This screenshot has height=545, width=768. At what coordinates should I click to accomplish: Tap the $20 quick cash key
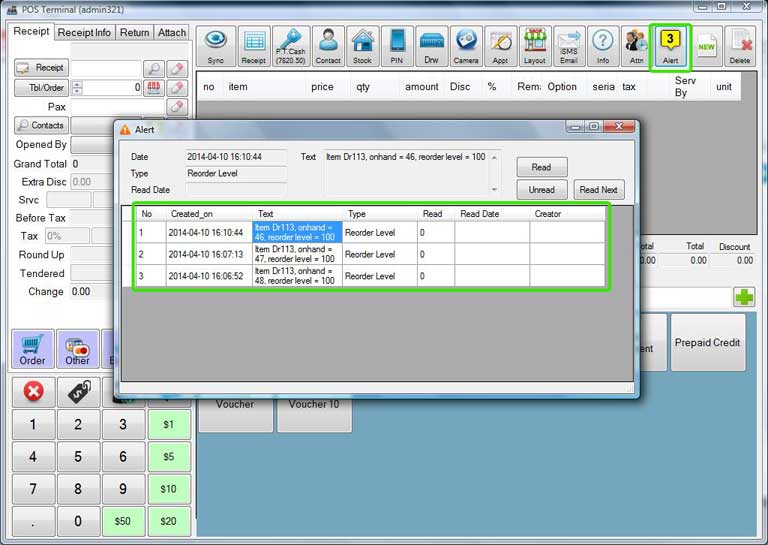(x=168, y=521)
